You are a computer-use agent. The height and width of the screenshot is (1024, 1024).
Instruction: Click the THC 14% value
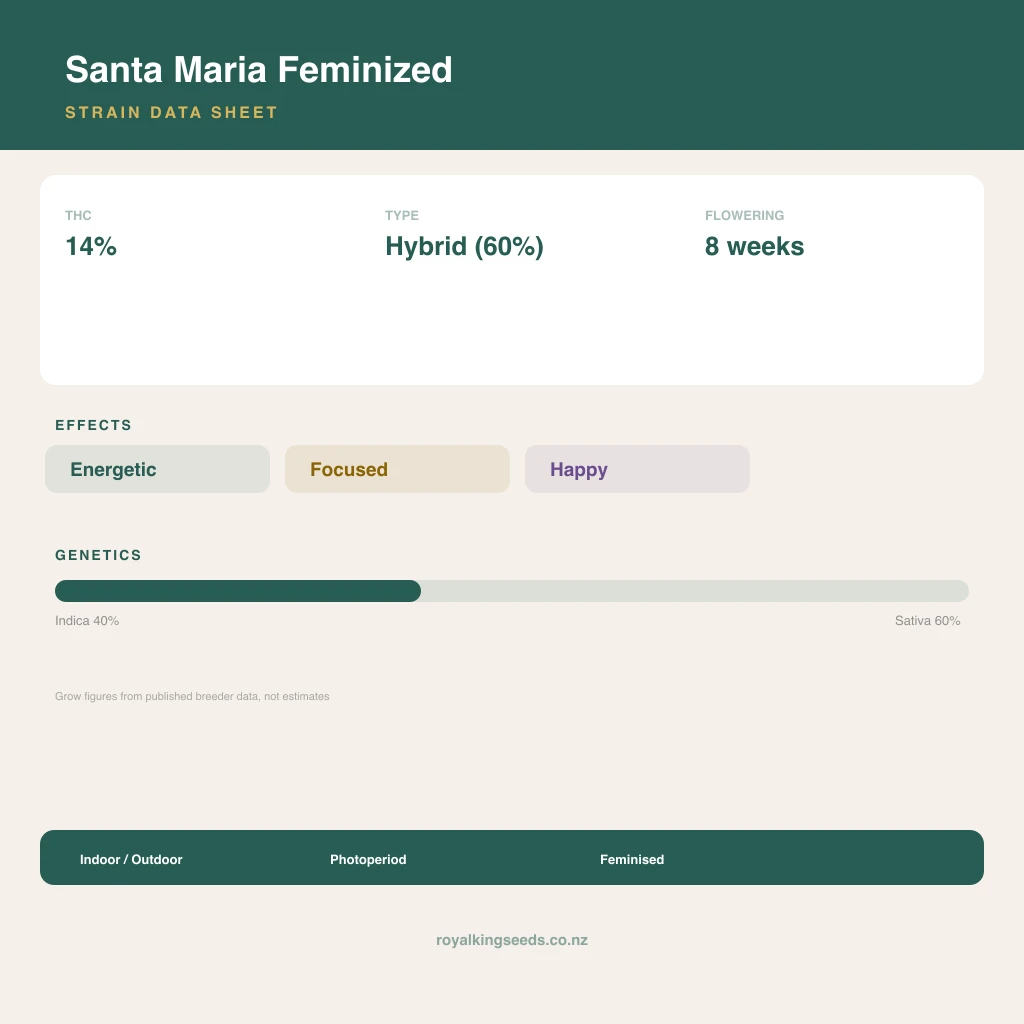[x=91, y=246]
